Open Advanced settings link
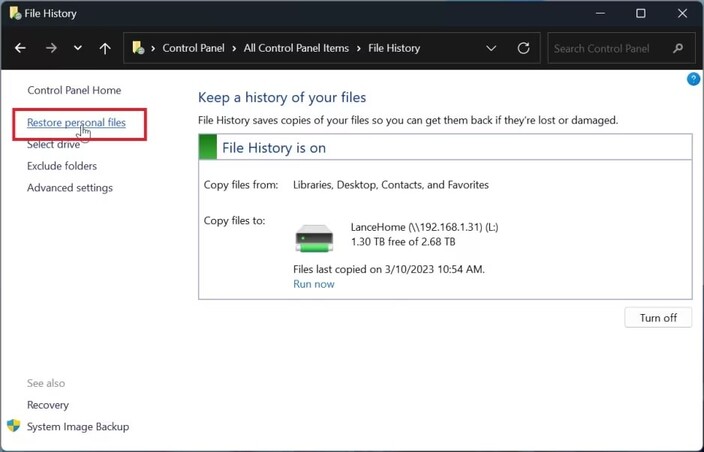 (x=70, y=188)
